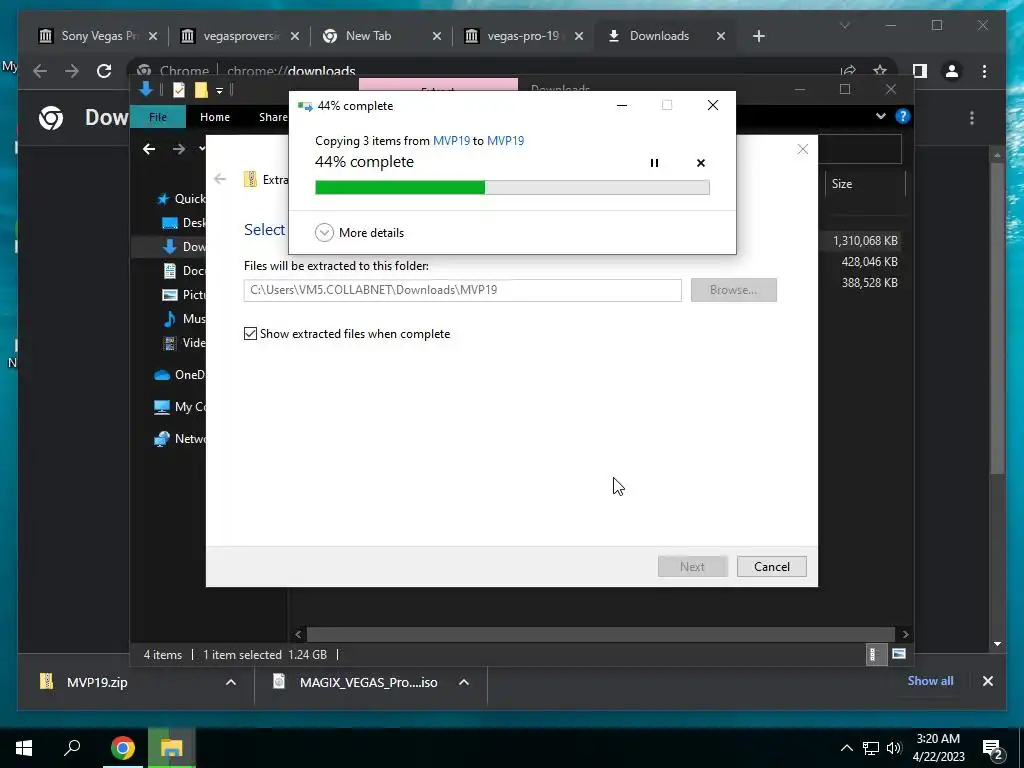Open the Home ribbon tab

(215, 117)
